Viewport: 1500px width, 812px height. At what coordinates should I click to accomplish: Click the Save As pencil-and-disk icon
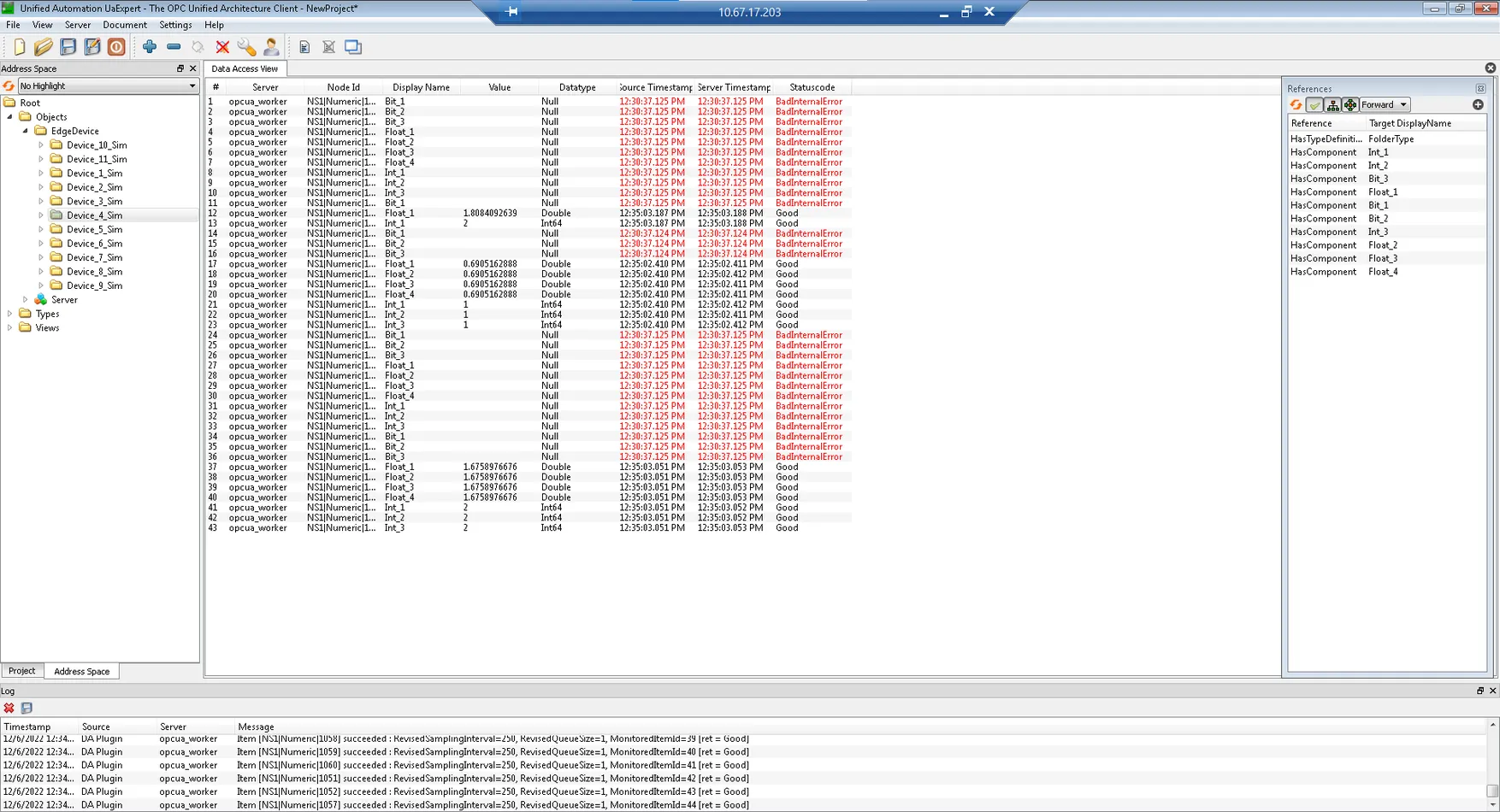coord(92,47)
